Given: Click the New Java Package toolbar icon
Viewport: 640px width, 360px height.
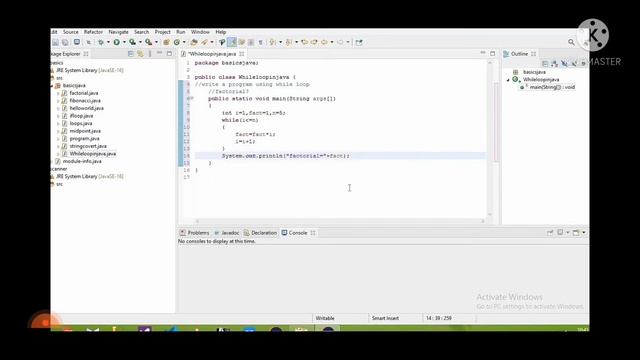Looking at the screenshot, I should pyautogui.click(x=166, y=42).
